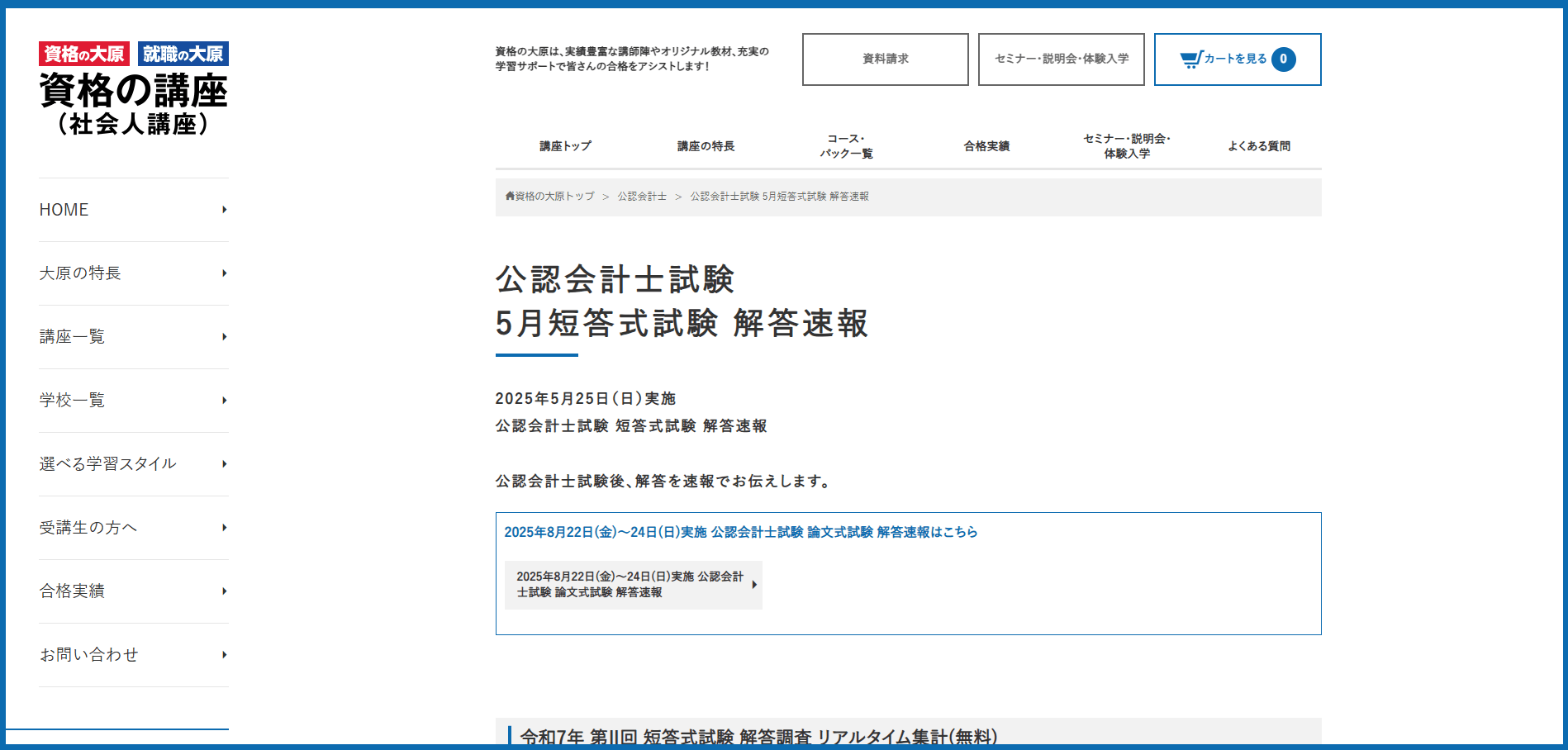Select 講座トップ in the navigation bar
The height and width of the screenshot is (750, 1568).
tap(564, 145)
